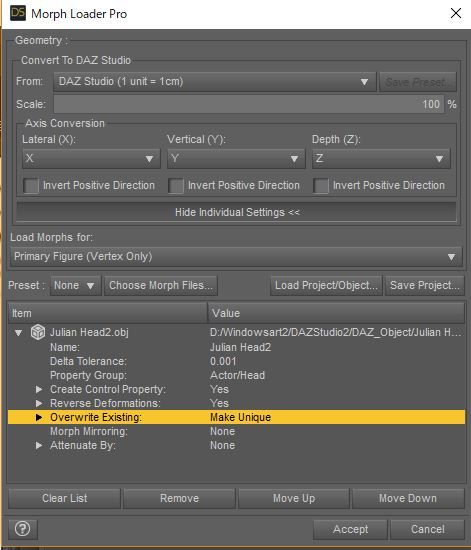Screen dimensions: 471x550
Task: Click the Item column header
Action: tap(108, 313)
